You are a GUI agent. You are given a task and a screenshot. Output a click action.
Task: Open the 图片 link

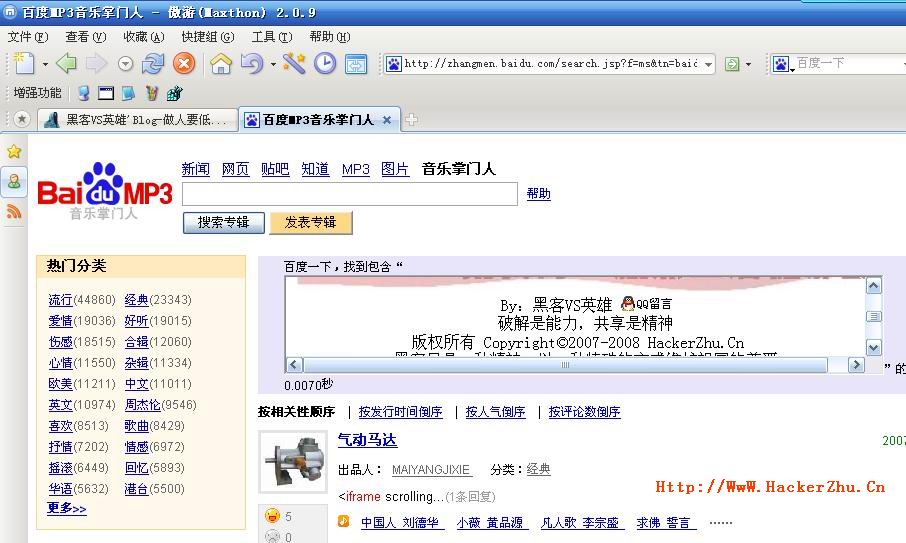click(x=395, y=169)
